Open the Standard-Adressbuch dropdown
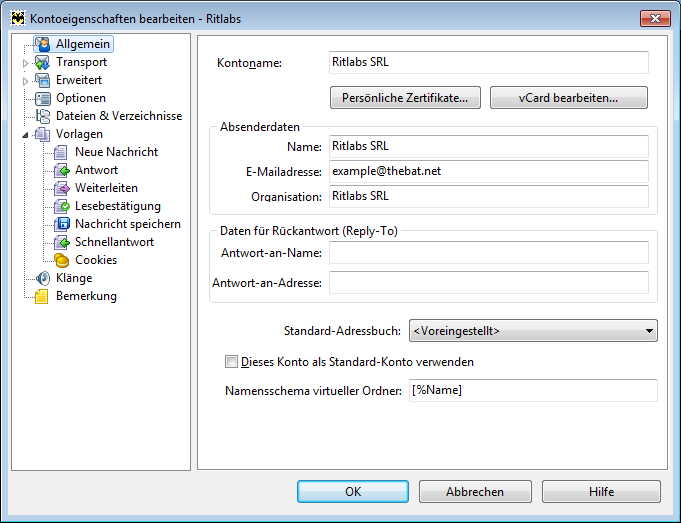Viewport: 681px width, 523px height. 533,331
